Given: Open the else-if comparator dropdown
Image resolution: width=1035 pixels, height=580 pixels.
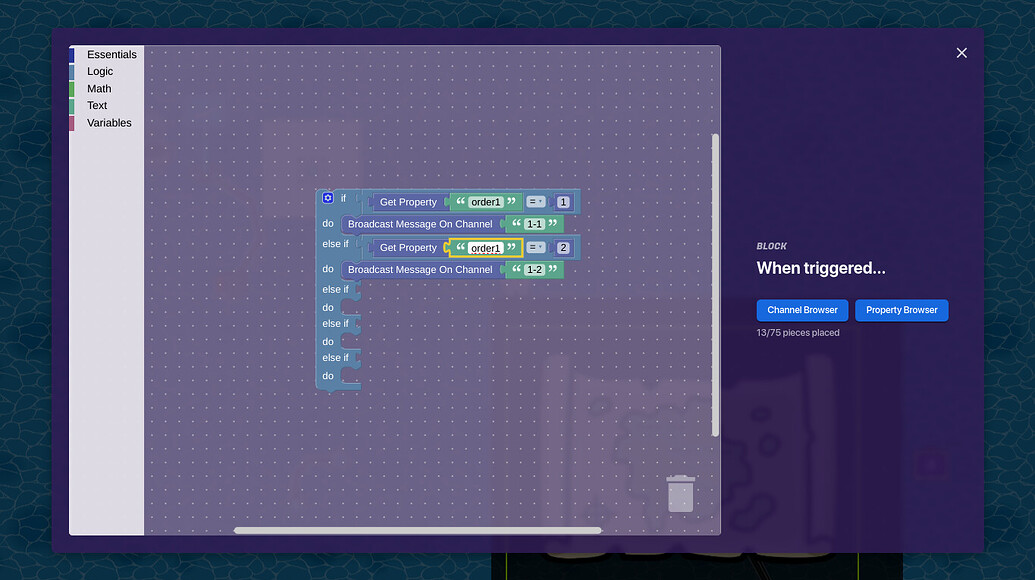Looking at the screenshot, I should pyautogui.click(x=535, y=247).
